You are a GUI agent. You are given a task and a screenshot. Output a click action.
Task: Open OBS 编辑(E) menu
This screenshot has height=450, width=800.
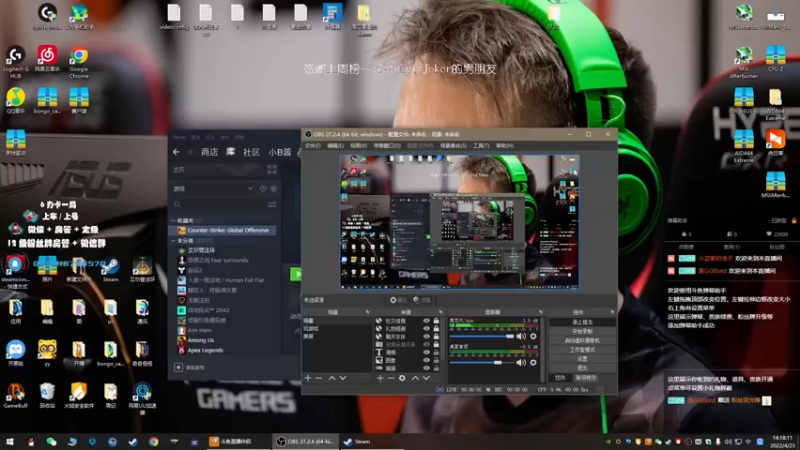[335, 146]
